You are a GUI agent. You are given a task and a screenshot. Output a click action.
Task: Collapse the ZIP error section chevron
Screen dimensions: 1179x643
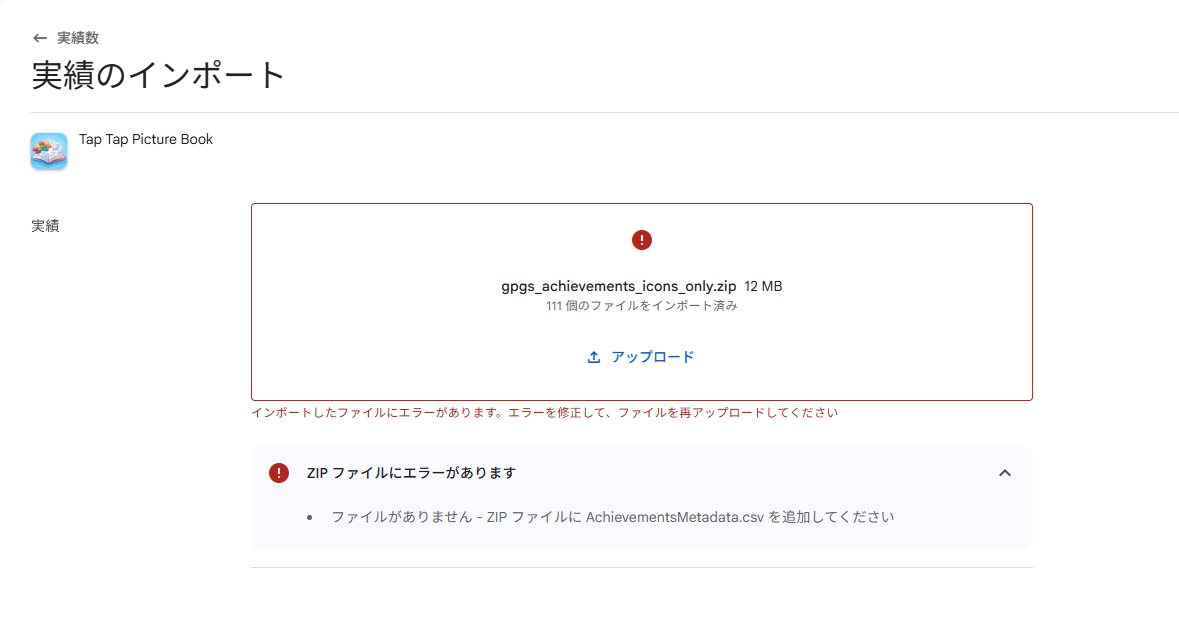pyautogui.click(x=1005, y=473)
